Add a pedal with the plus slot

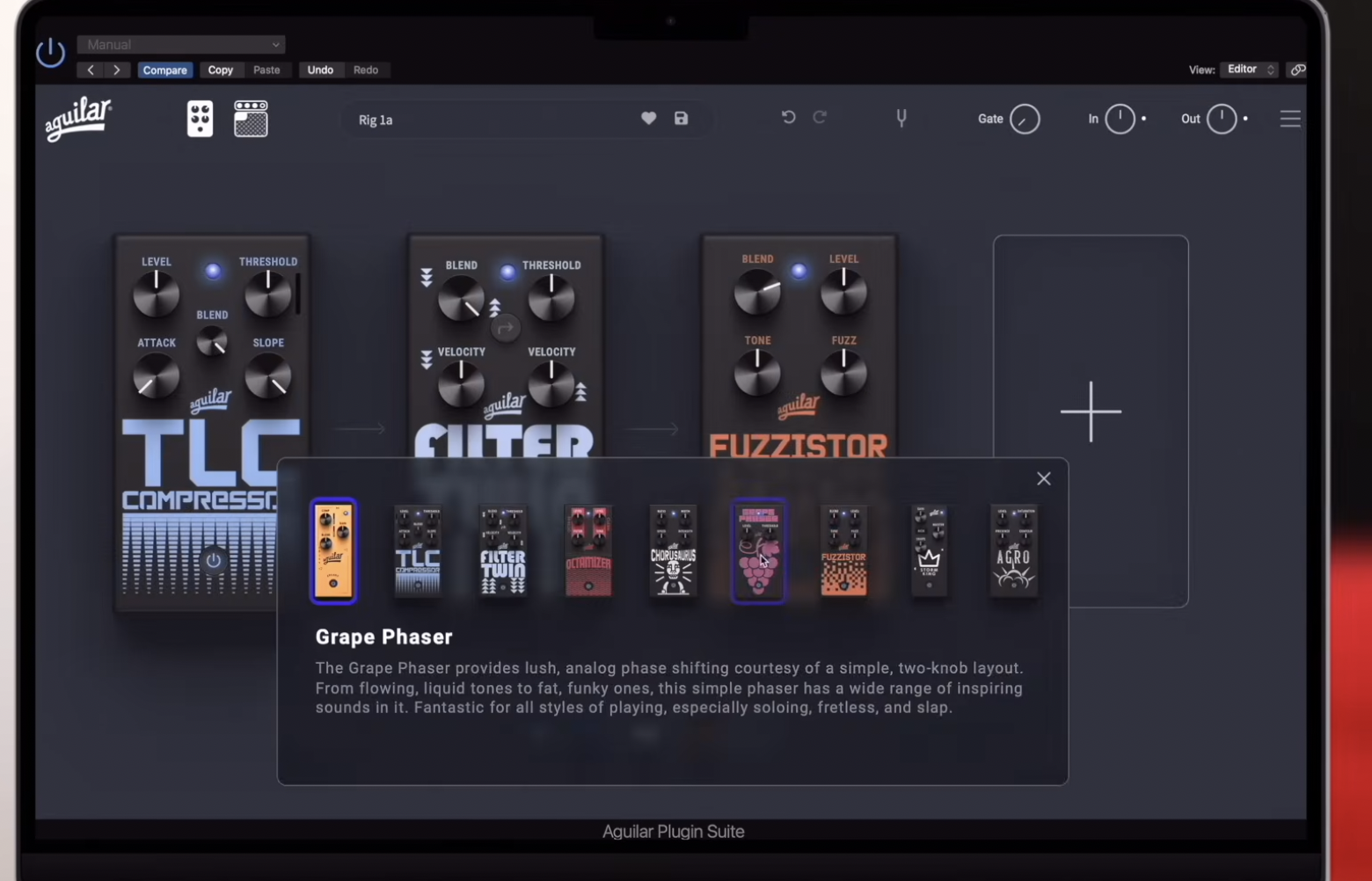point(1091,420)
